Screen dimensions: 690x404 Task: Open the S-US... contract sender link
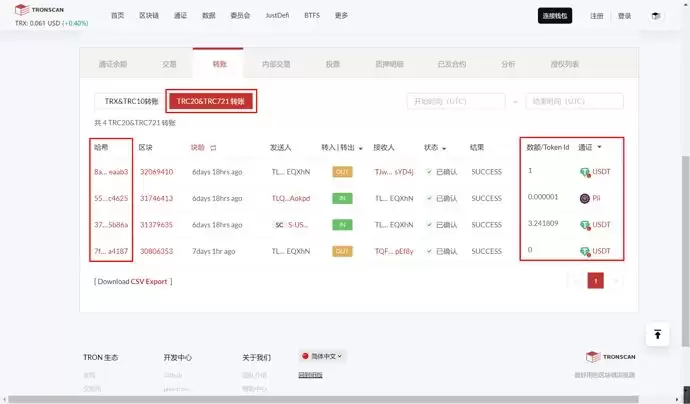(x=298, y=225)
